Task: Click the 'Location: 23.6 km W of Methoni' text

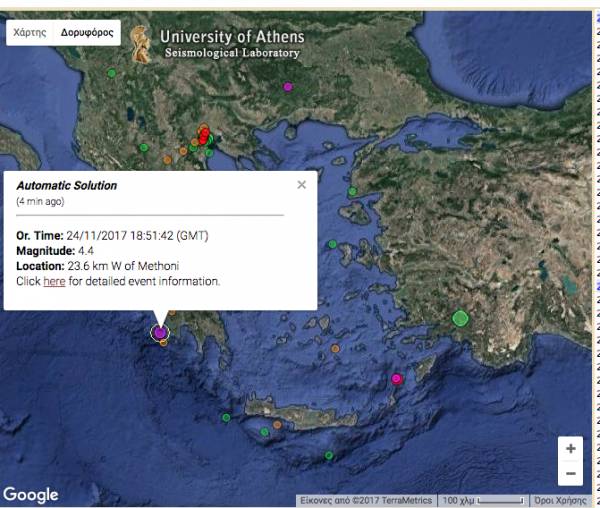Action: [x=98, y=266]
